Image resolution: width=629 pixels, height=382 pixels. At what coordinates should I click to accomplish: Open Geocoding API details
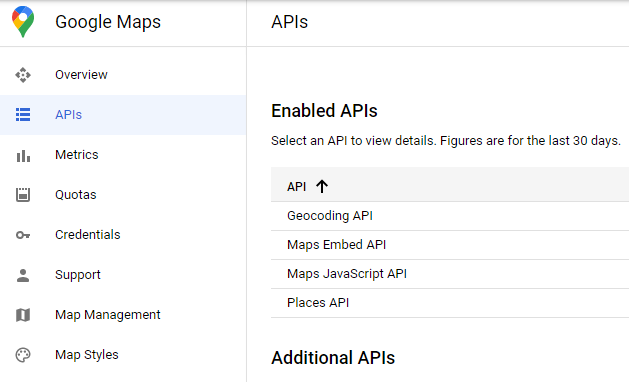click(x=450, y=216)
